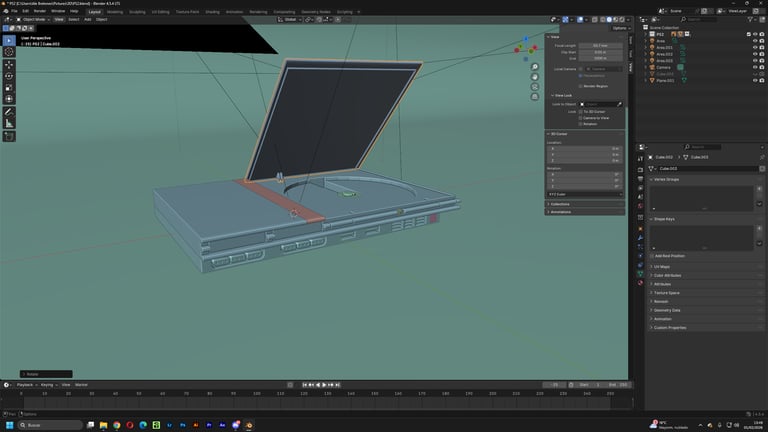Screen dimensions: 768x432
Task: Enable Lock Camera to View checkbox
Action: (x=580, y=118)
